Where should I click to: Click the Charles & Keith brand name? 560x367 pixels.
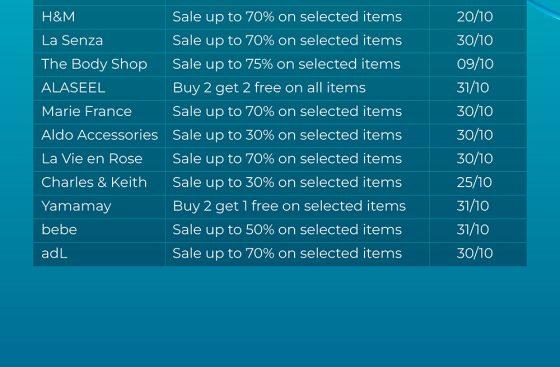point(94,182)
